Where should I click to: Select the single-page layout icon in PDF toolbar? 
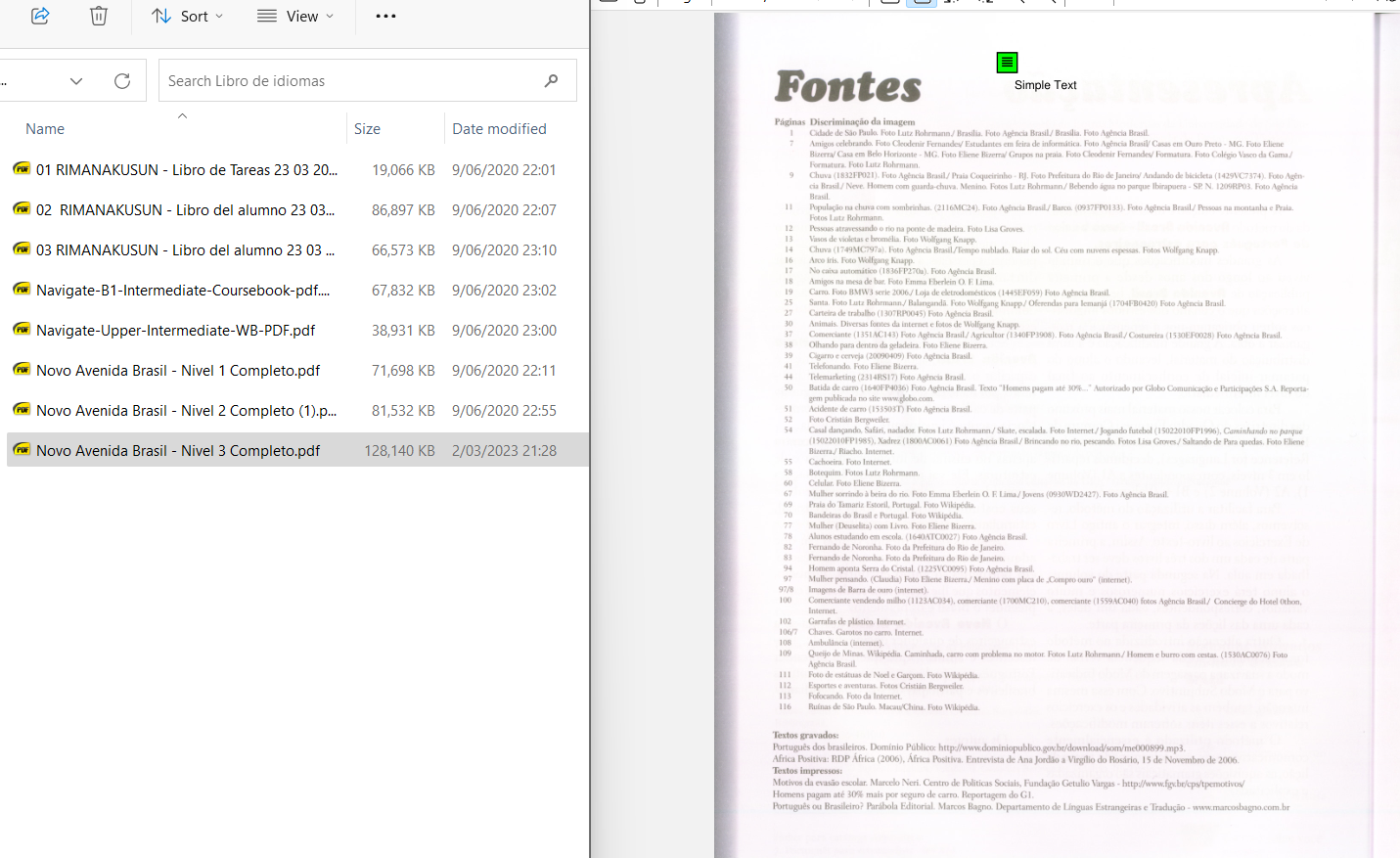(888, 4)
